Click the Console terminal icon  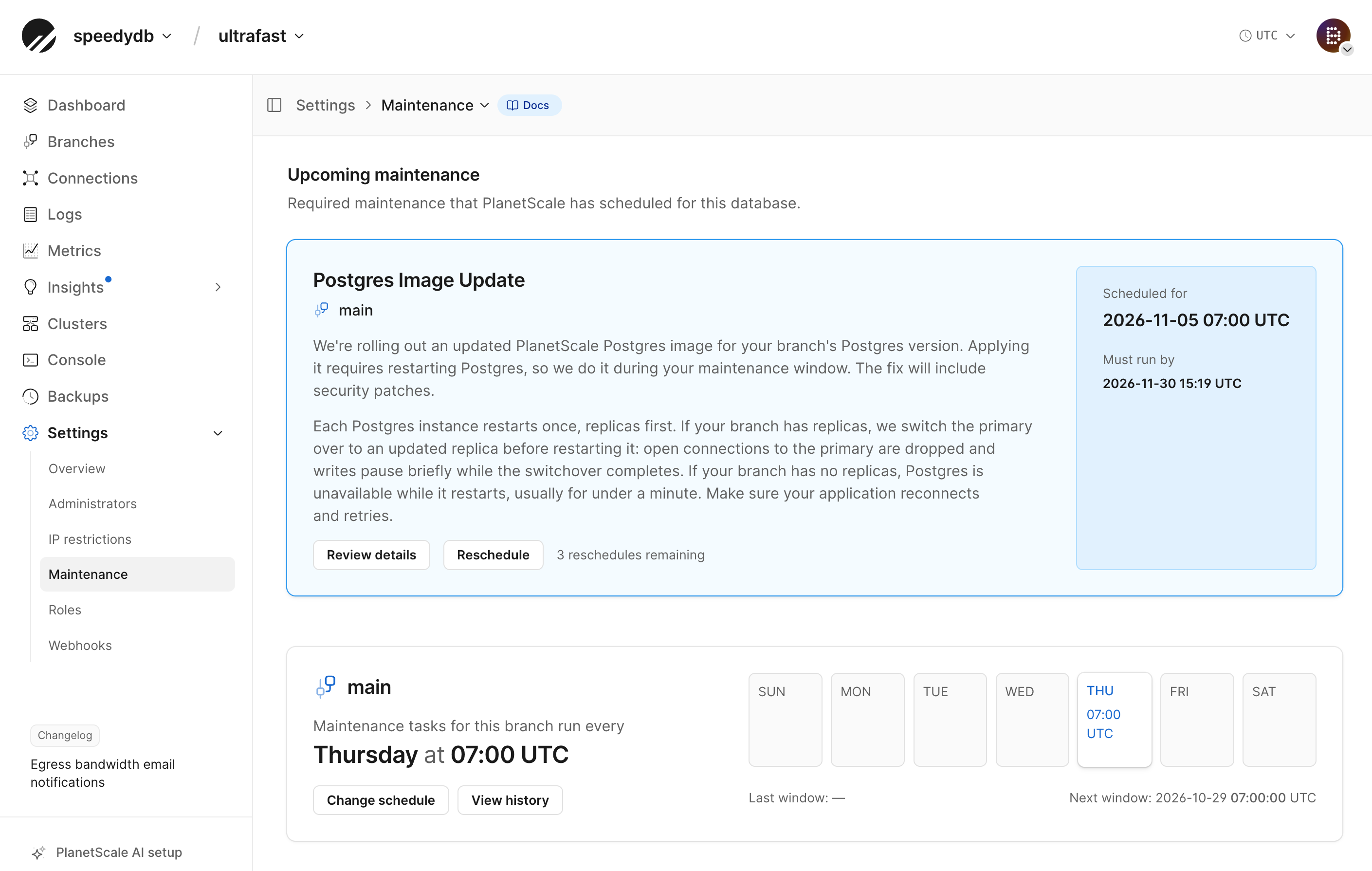[30, 360]
